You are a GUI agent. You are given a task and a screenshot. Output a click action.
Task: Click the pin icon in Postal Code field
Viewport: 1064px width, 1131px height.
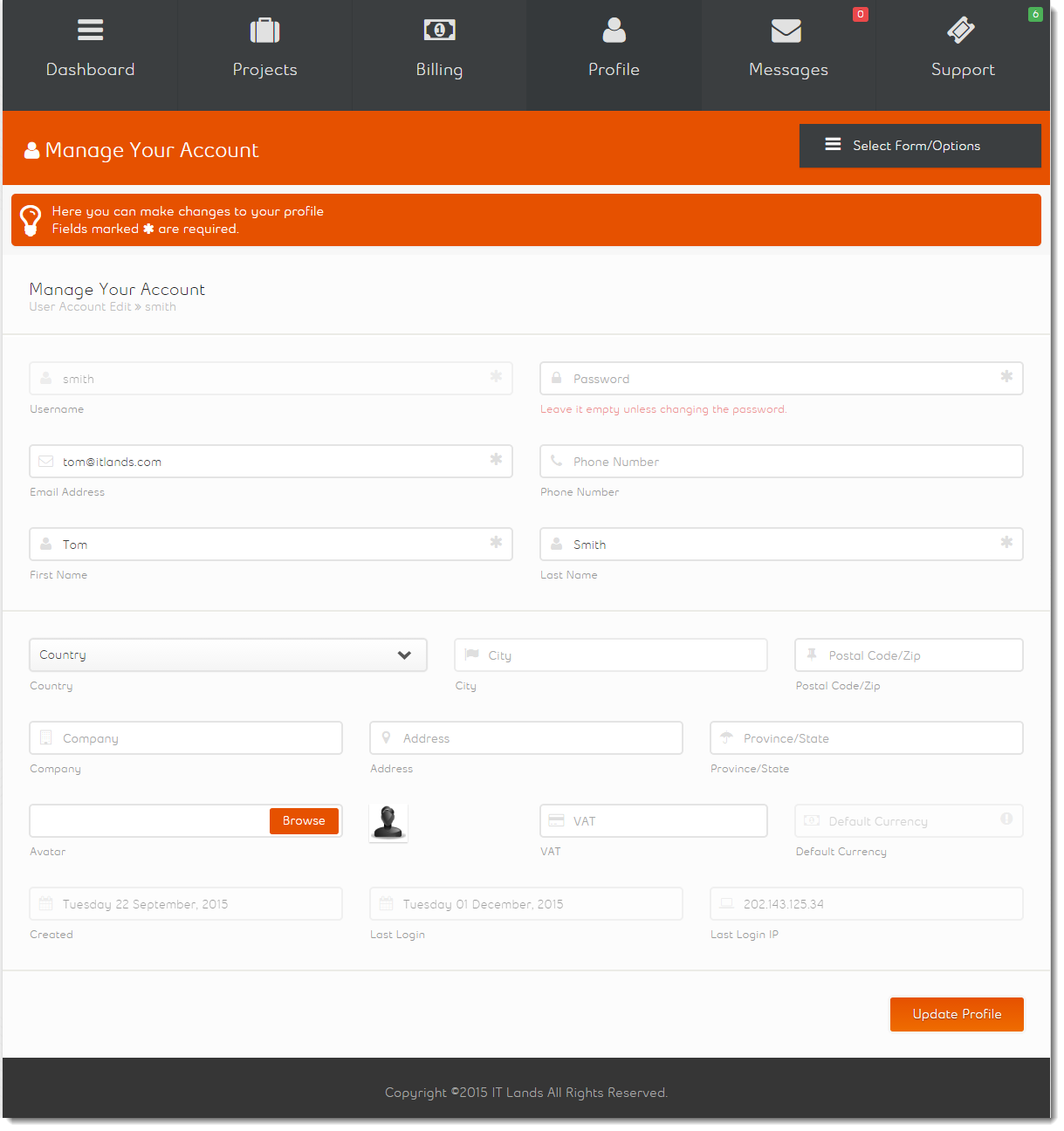click(812, 655)
